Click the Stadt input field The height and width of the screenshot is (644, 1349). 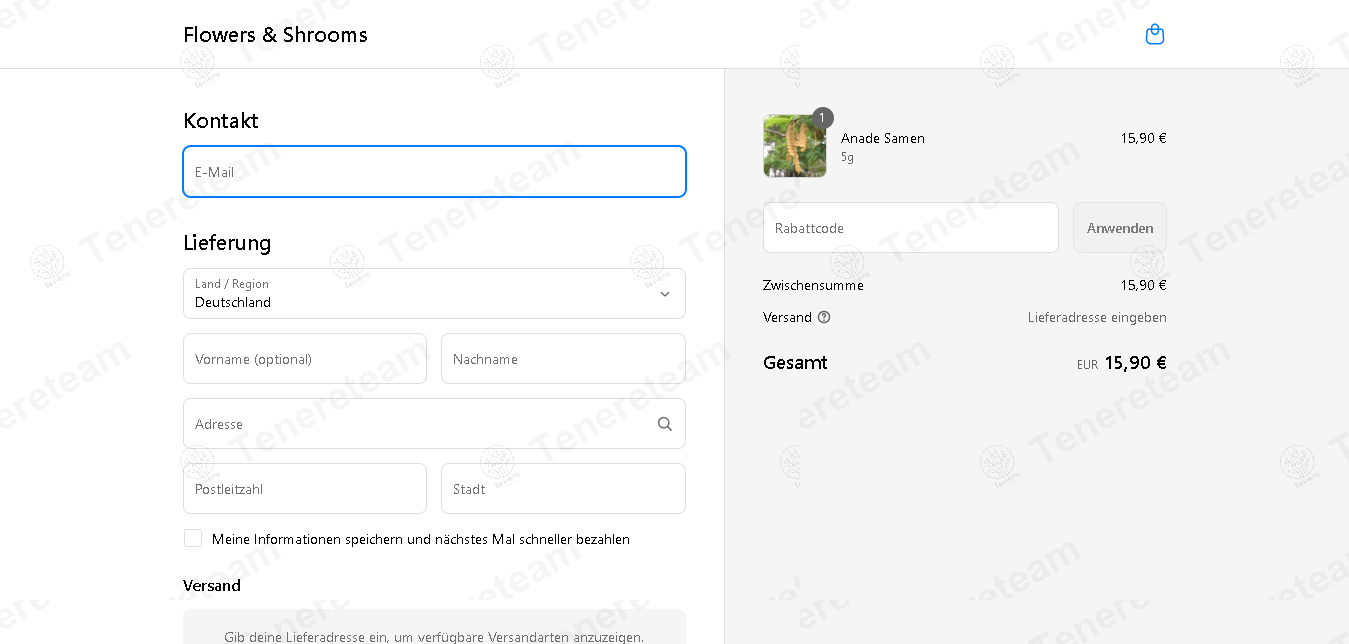tap(563, 489)
